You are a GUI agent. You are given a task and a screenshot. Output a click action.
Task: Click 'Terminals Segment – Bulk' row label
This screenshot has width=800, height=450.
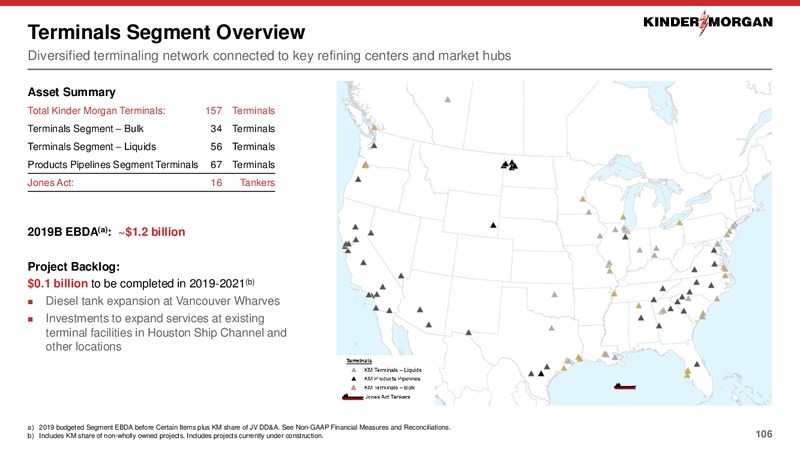coord(86,129)
